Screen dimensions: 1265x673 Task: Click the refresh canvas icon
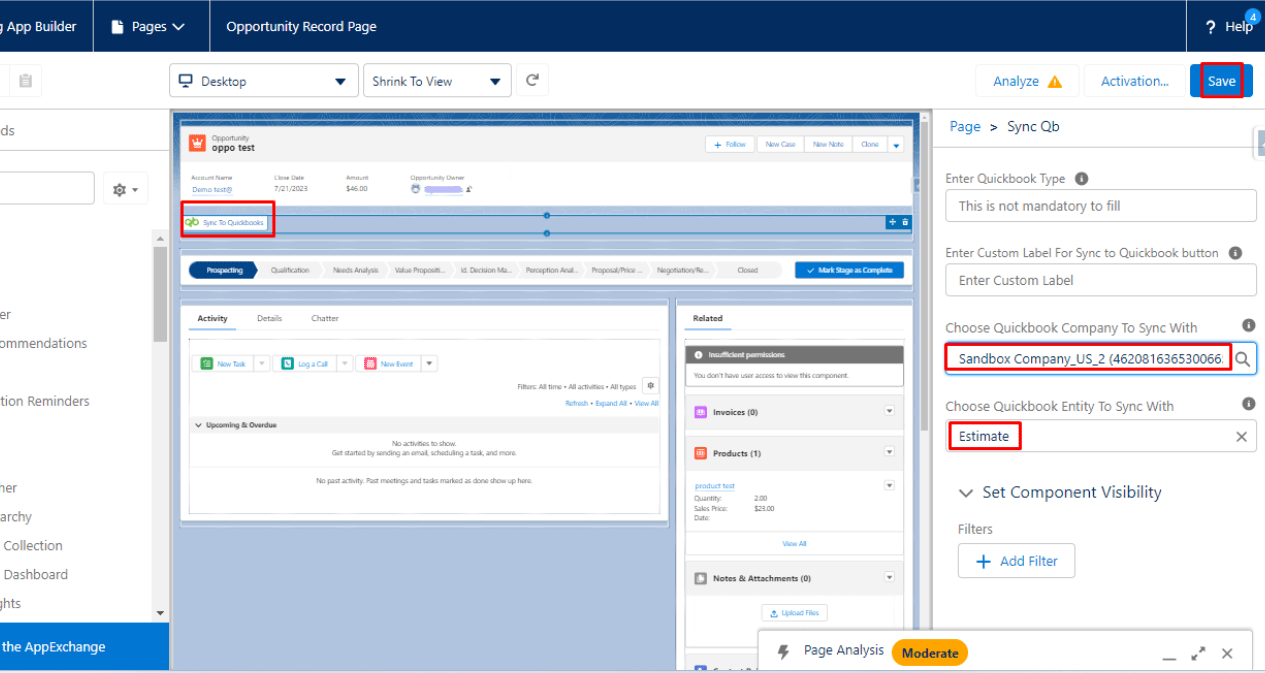(532, 81)
